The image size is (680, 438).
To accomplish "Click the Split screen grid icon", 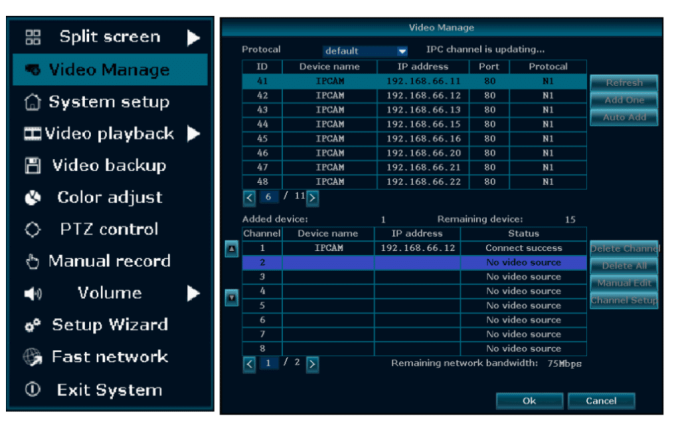I will coord(32,38).
